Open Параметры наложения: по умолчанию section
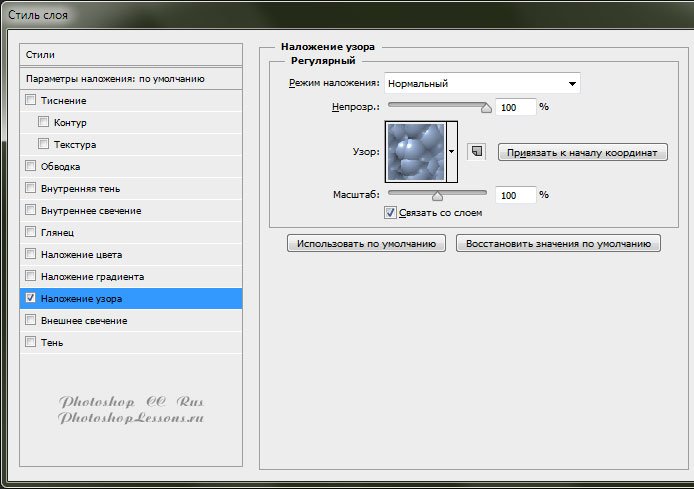The image size is (694, 489). click(x=131, y=78)
